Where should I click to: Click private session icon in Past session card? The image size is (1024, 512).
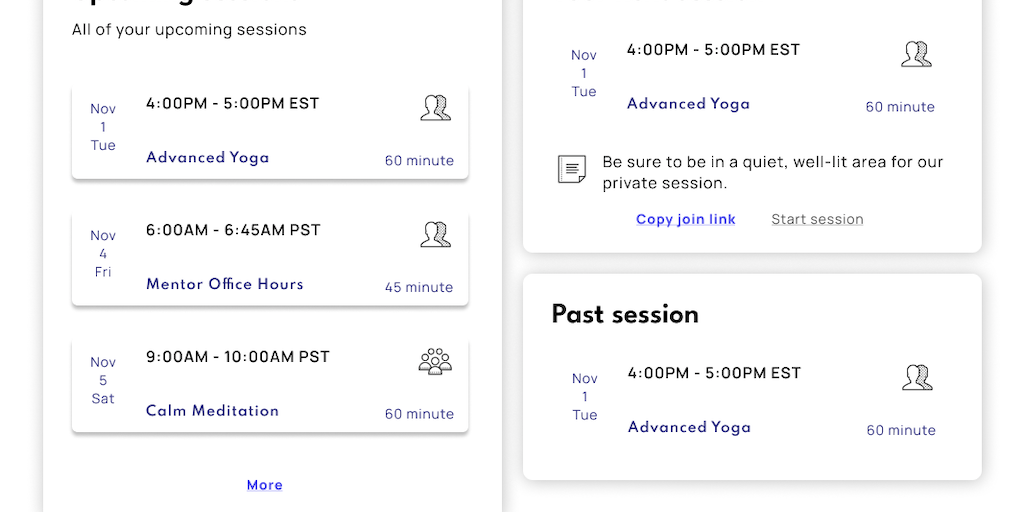click(917, 378)
